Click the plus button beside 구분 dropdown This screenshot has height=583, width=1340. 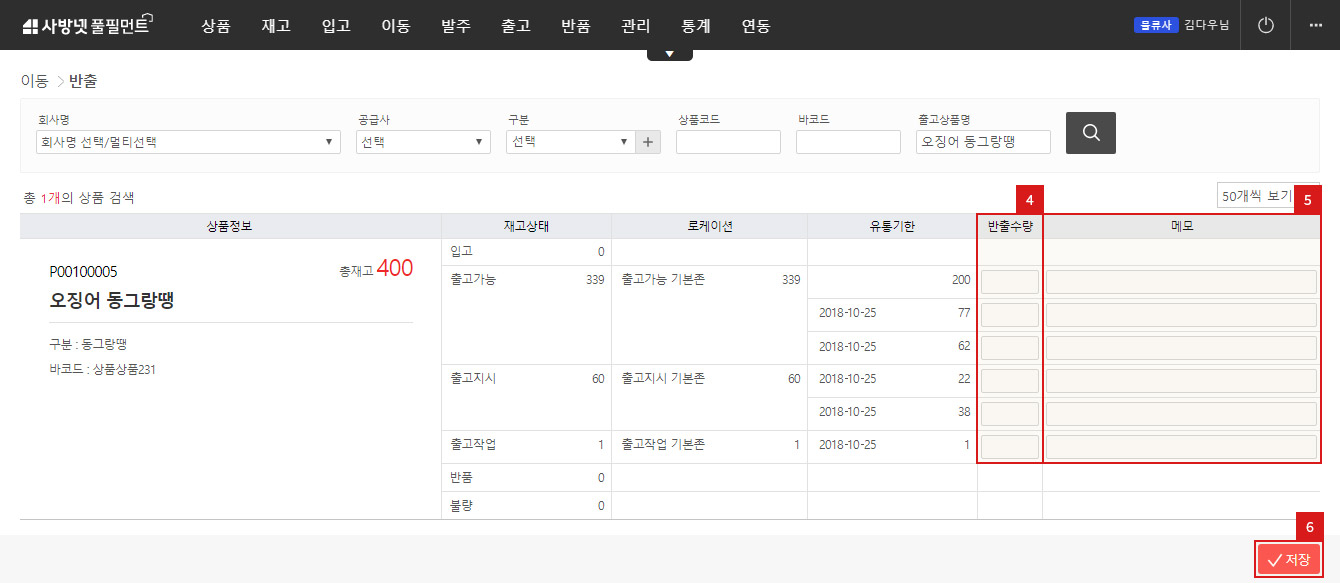coord(649,142)
